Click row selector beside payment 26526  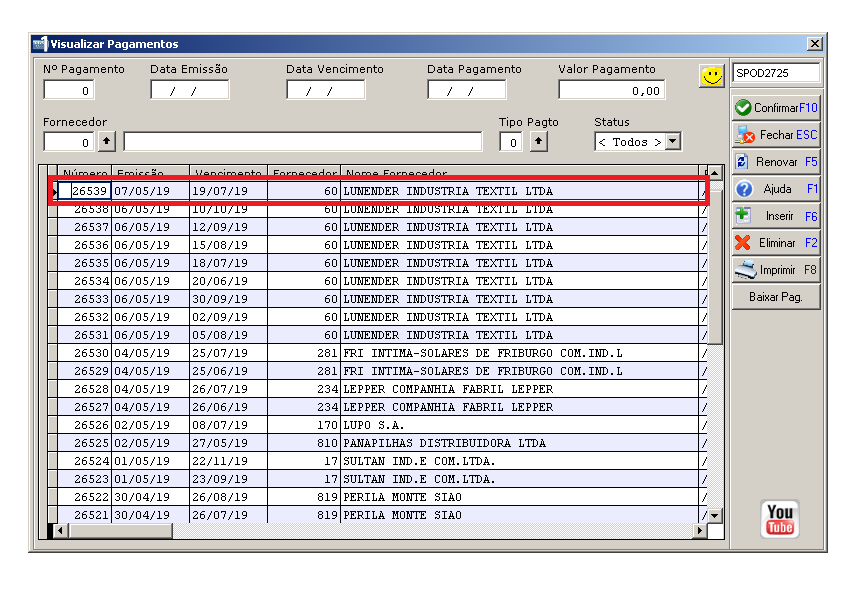pos(53,425)
